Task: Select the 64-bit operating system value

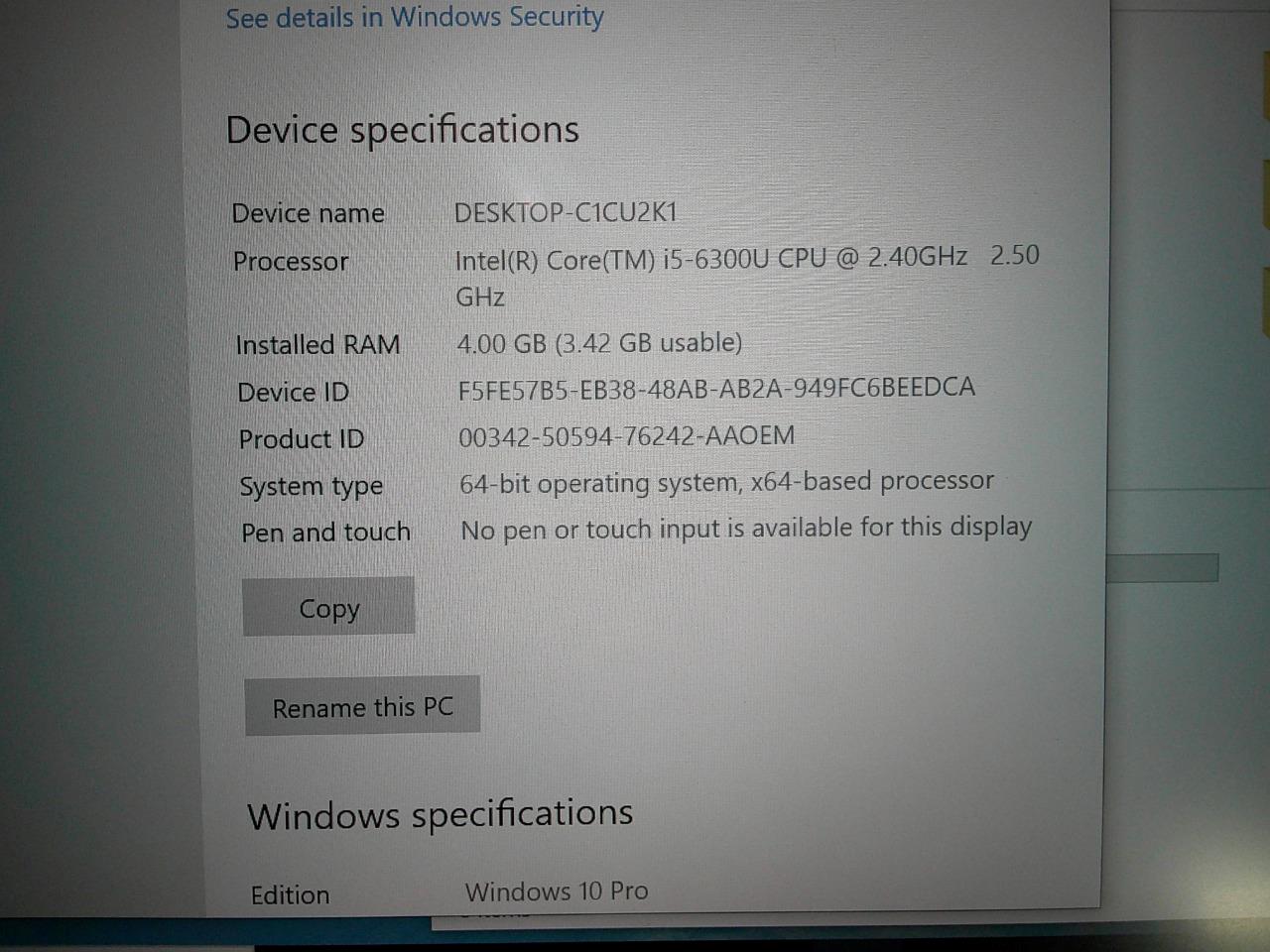Action: [726, 482]
